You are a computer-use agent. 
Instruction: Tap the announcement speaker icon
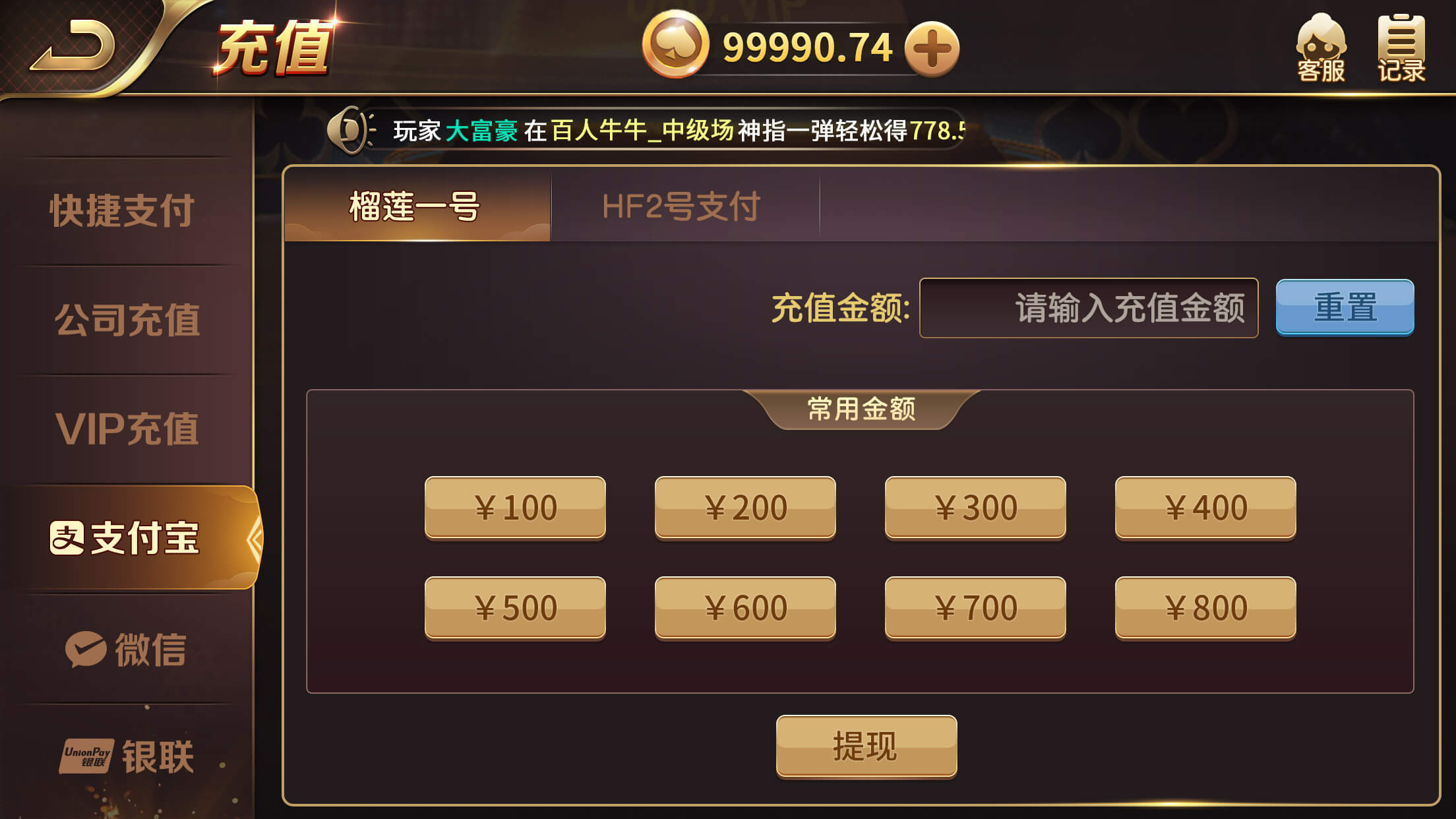[349, 130]
